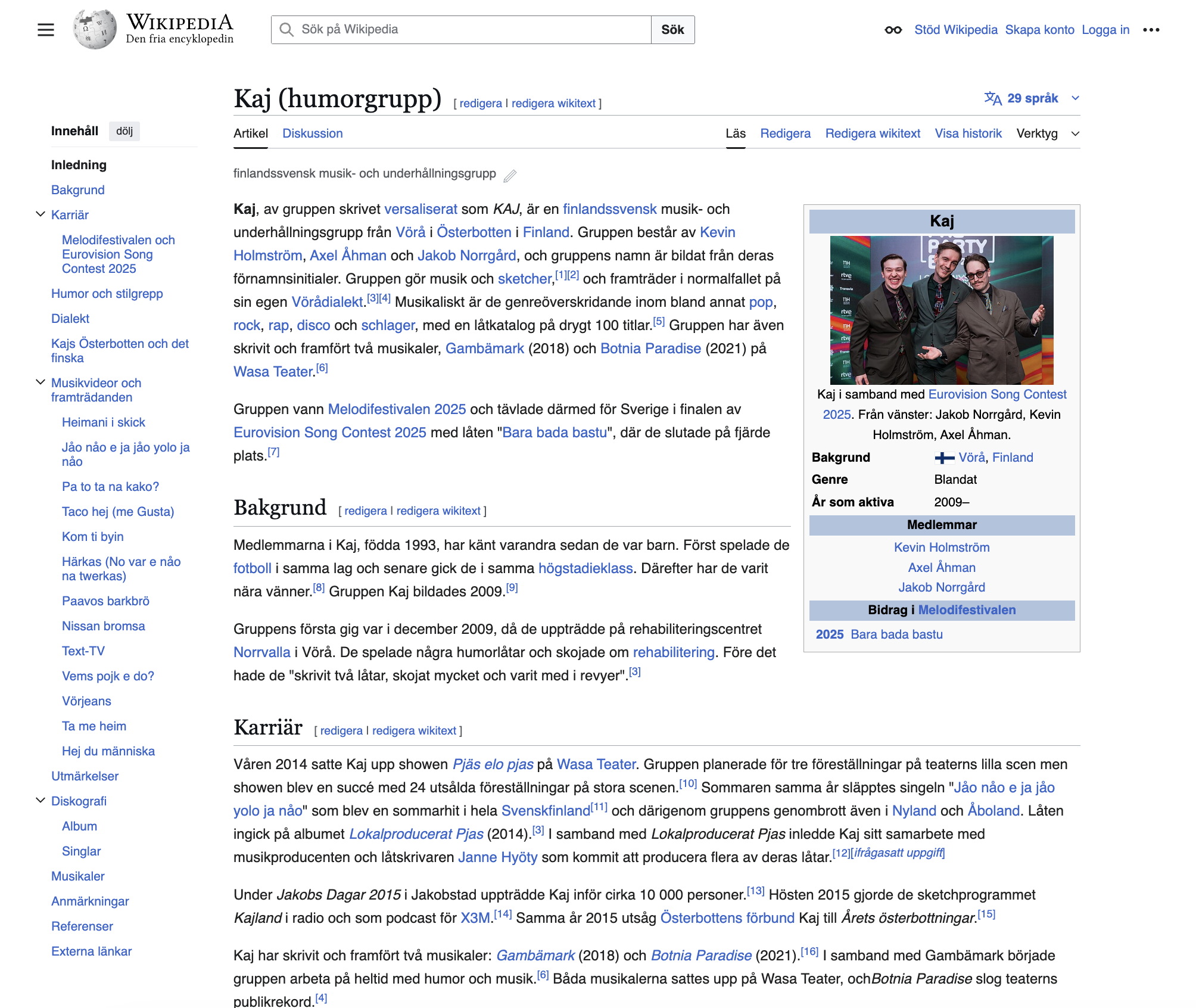Click the Wikipedia globe logo
The width and height of the screenshot is (1196, 1008).
95,29
